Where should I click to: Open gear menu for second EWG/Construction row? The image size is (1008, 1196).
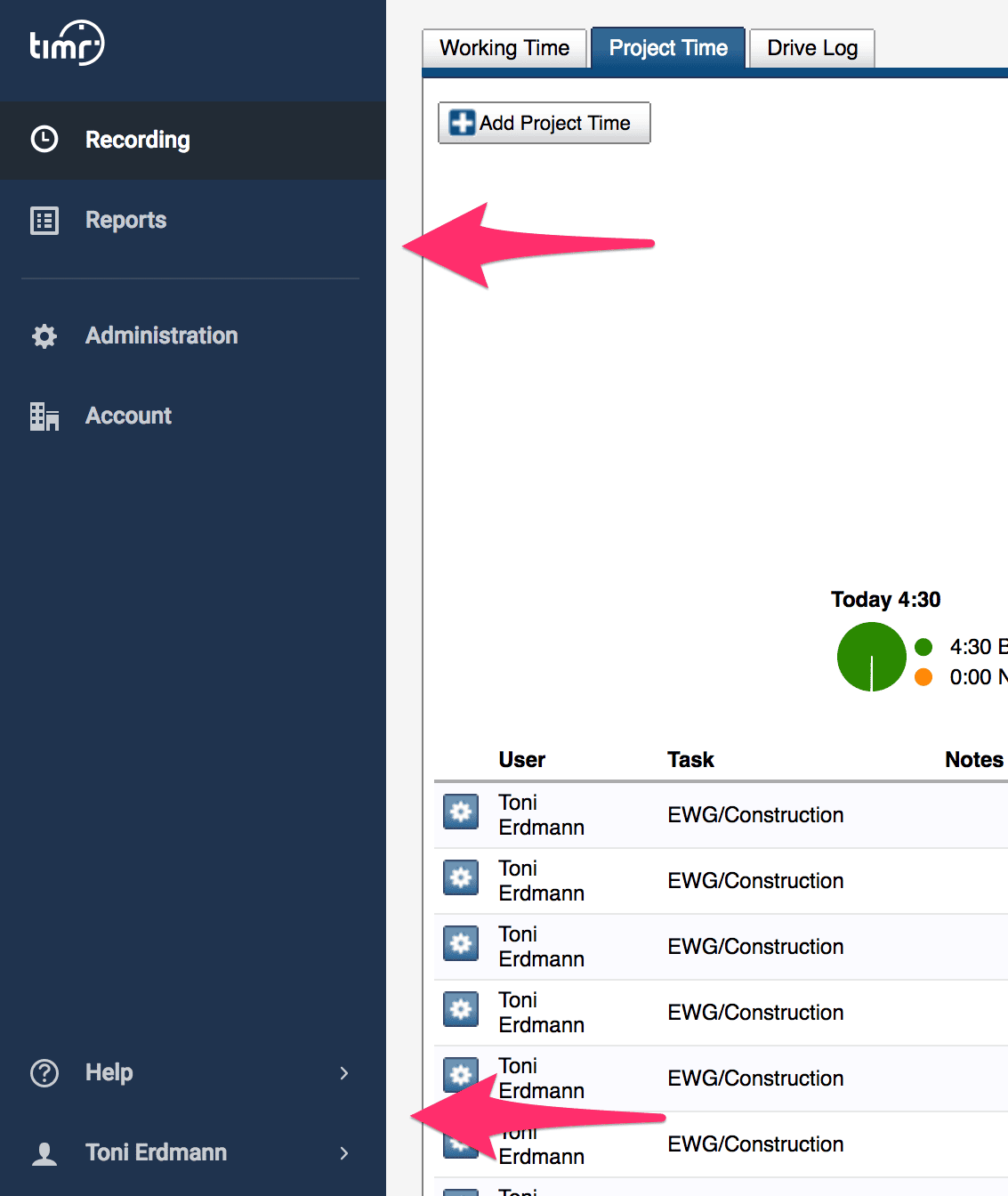(461, 877)
